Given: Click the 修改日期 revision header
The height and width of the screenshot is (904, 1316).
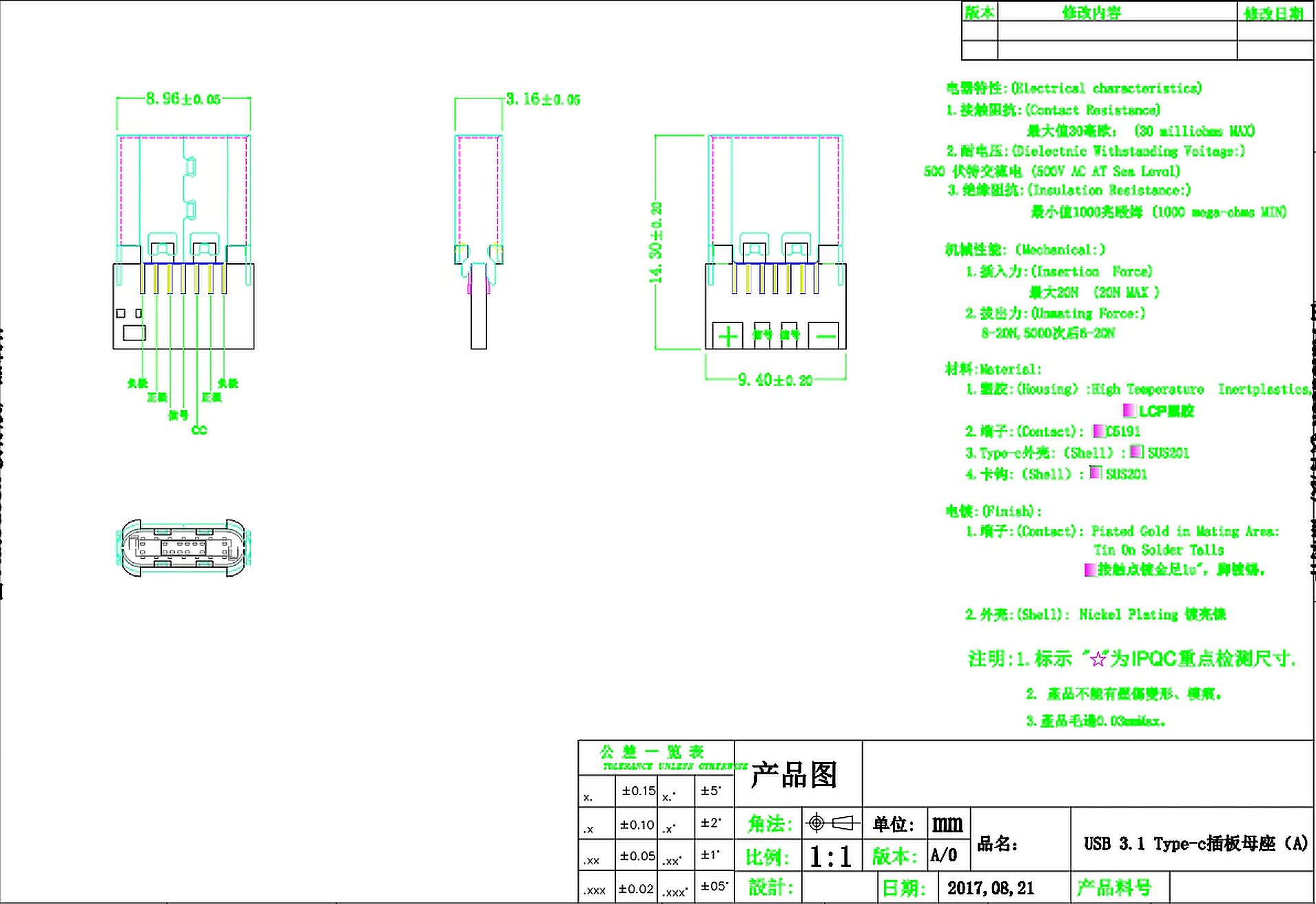Looking at the screenshot, I should click(x=1273, y=13).
